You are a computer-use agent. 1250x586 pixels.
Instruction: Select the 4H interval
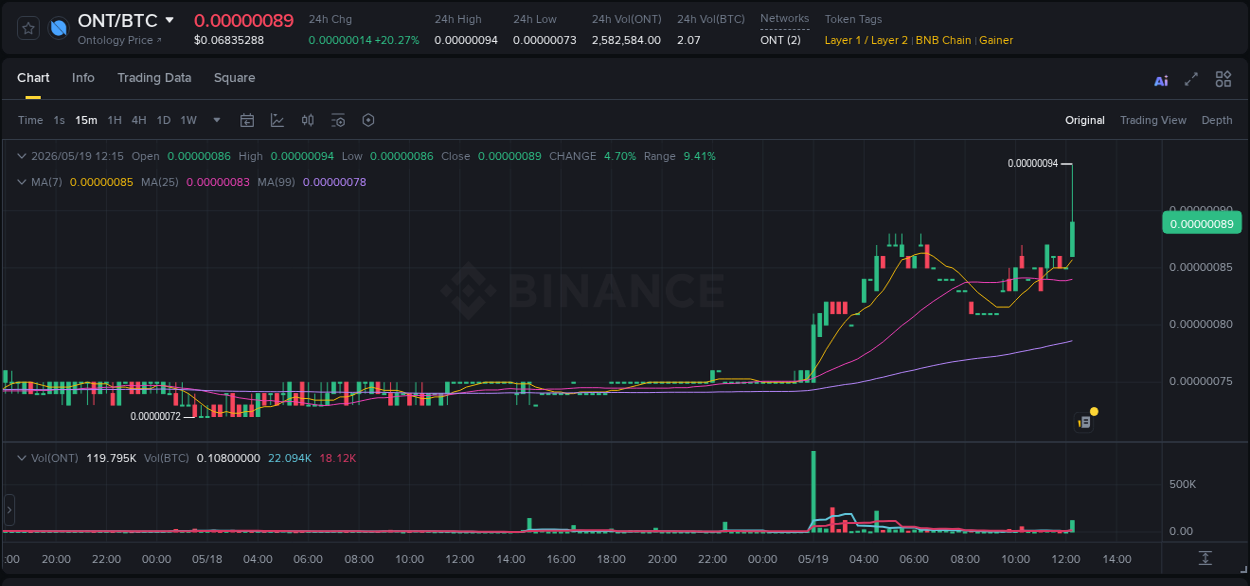point(139,120)
